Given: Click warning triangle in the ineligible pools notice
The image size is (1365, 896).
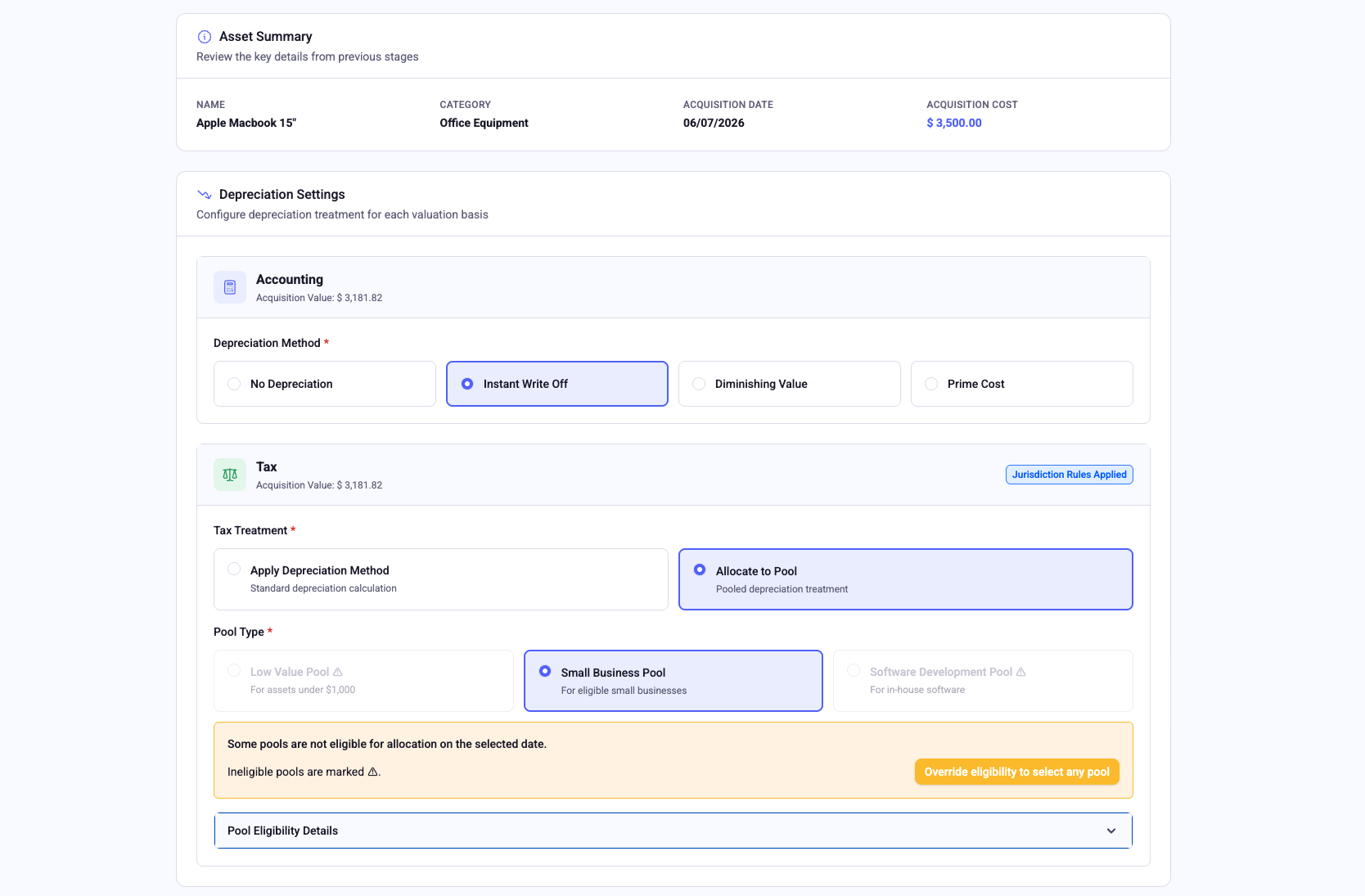Looking at the screenshot, I should [x=373, y=772].
